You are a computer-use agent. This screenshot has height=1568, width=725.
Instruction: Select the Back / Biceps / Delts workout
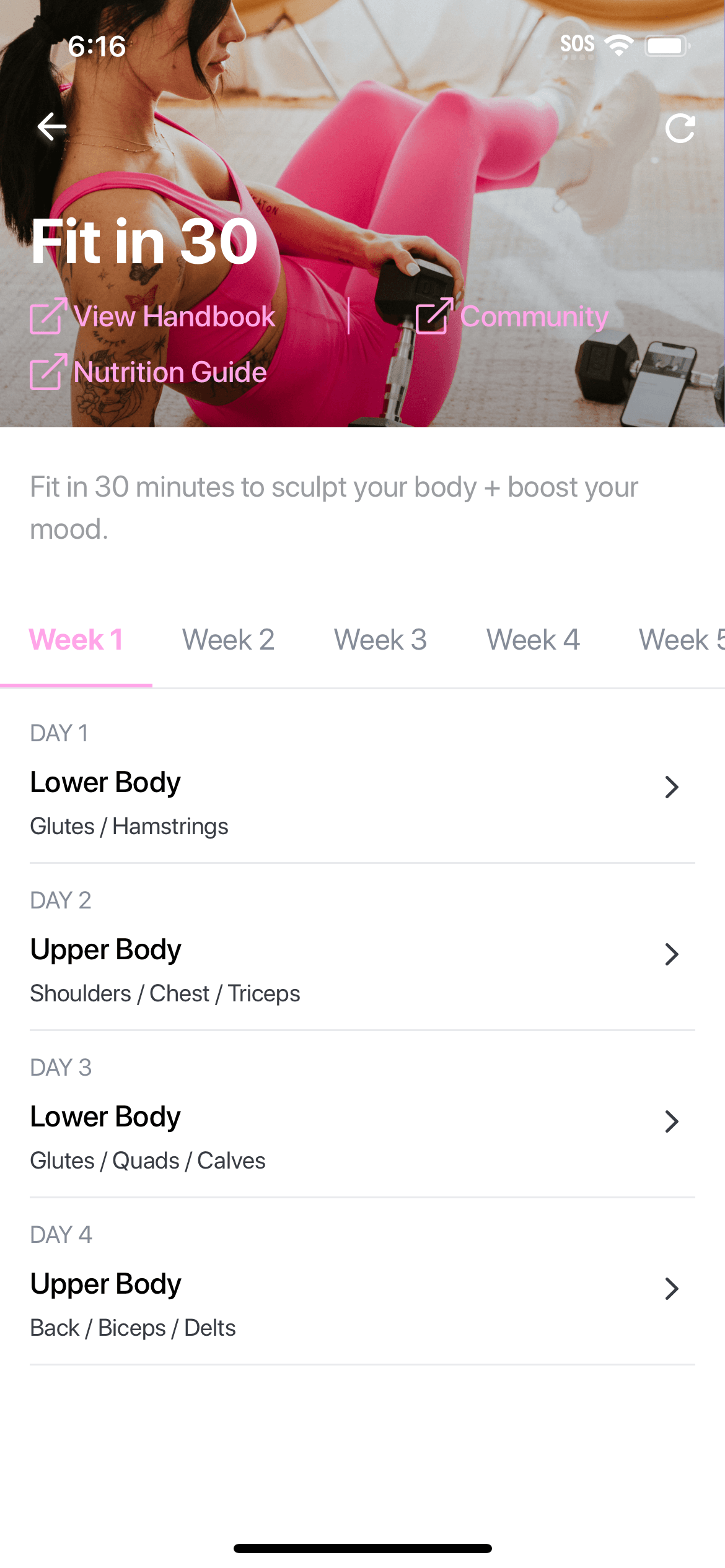point(133,1328)
